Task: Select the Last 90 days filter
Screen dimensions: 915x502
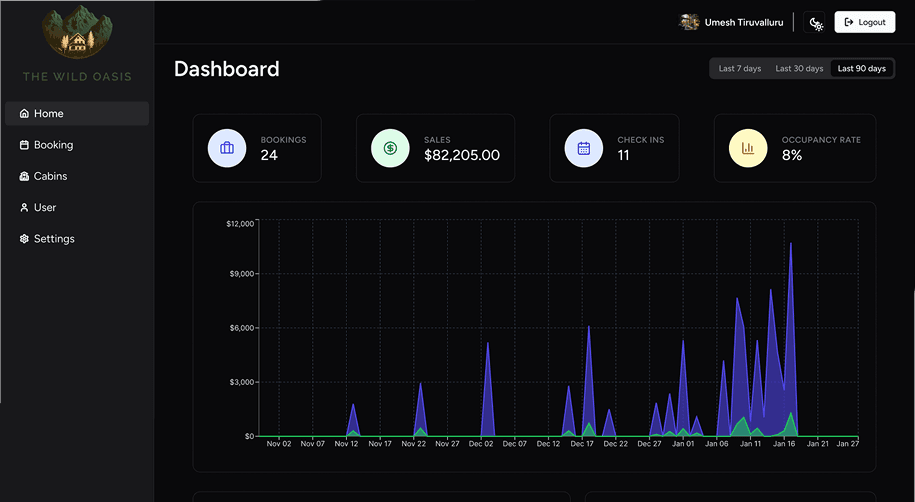Action: pos(861,69)
